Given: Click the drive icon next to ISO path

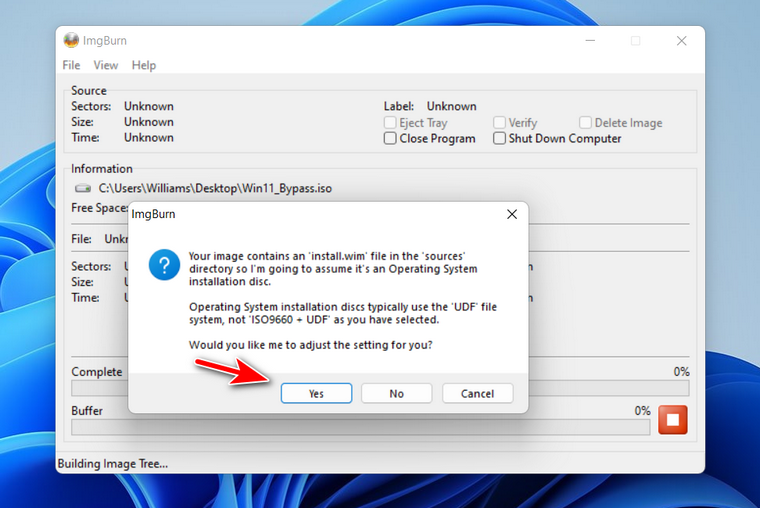Looking at the screenshot, I should tap(83, 188).
